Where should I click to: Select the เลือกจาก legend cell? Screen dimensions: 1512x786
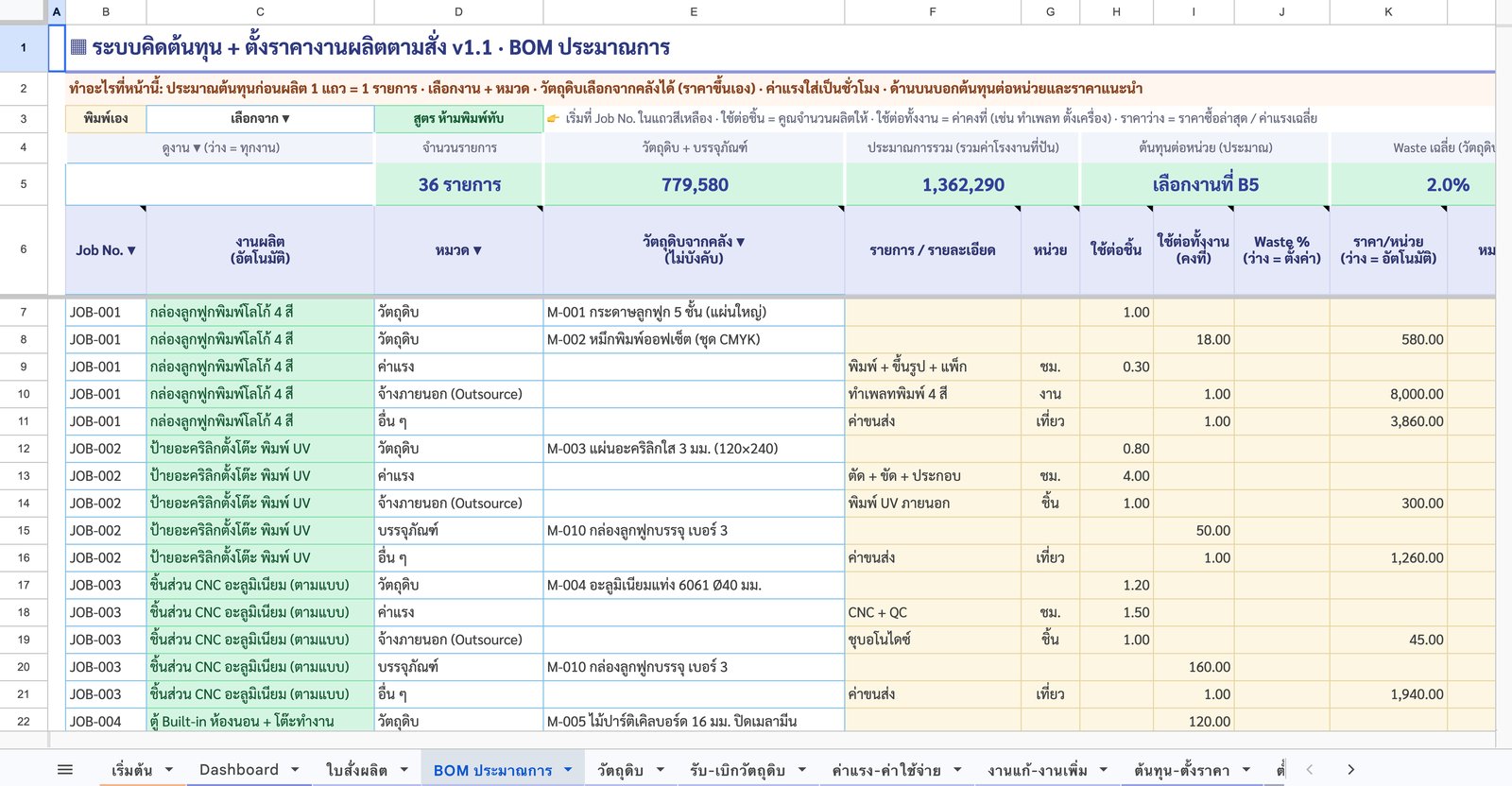tap(261, 118)
